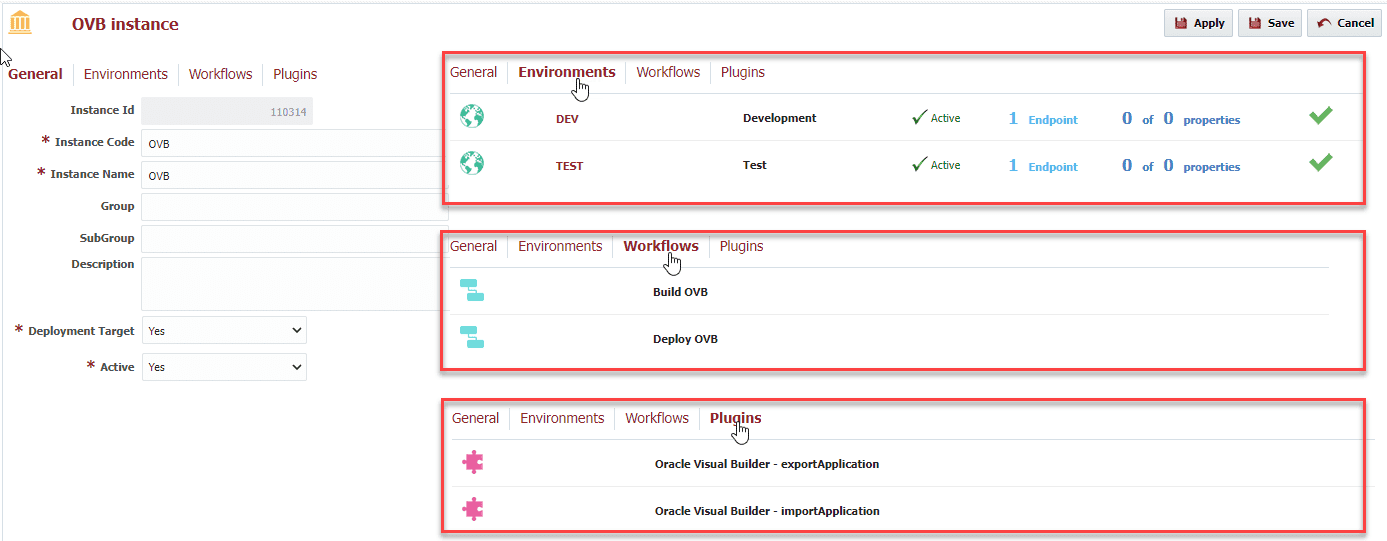Click the Save button

(x=1270, y=23)
